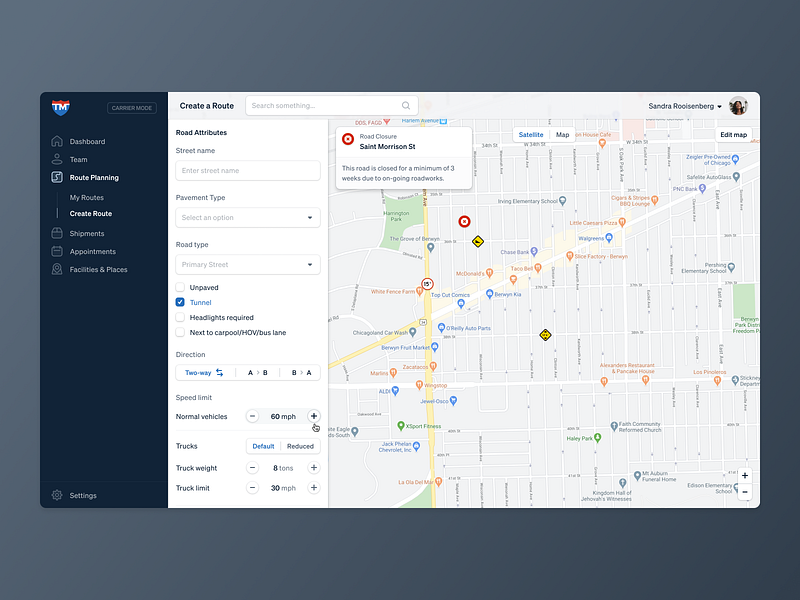Open Settings at the bottom of the sidebar
This screenshot has width=800, height=600.
(81, 495)
